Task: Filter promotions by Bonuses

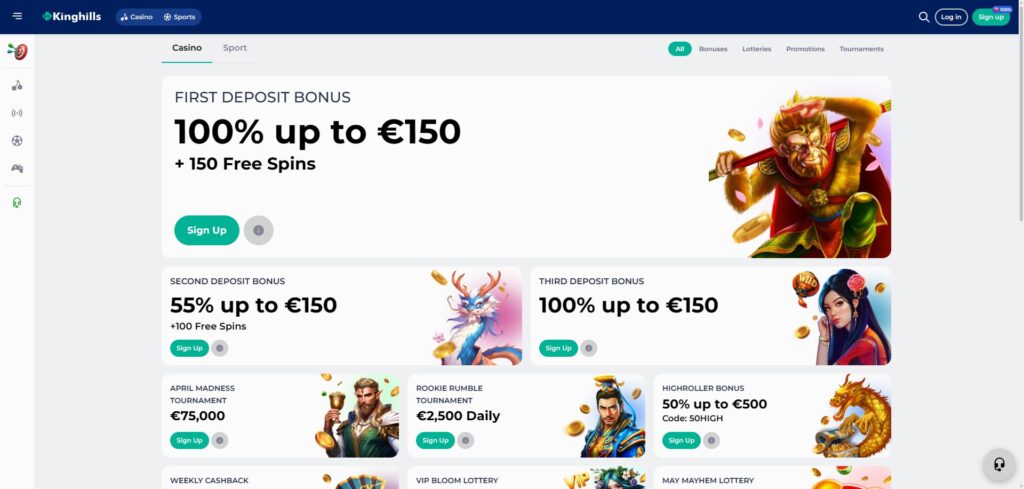Action: tap(712, 49)
